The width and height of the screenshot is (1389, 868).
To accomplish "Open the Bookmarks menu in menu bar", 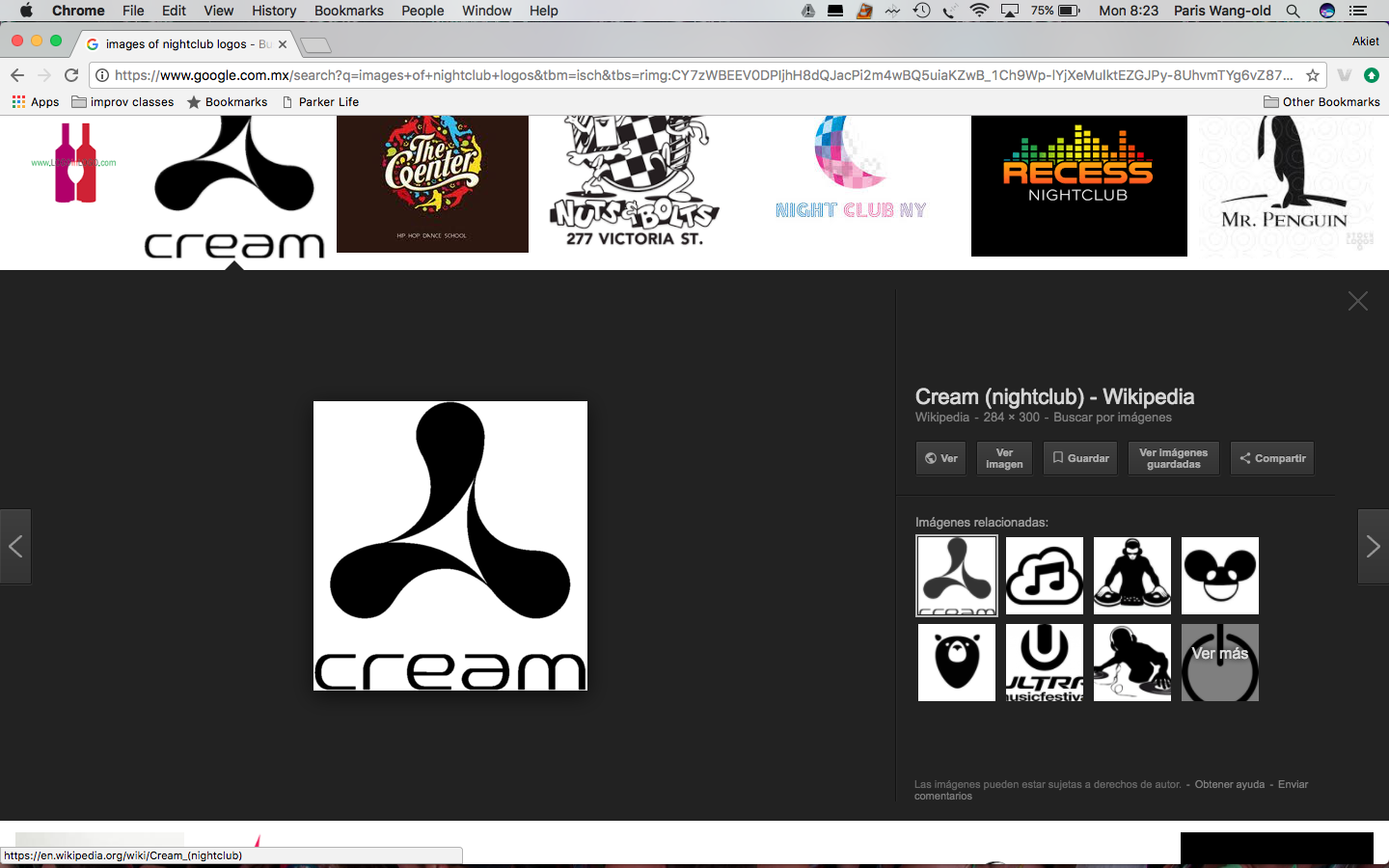I will pyautogui.click(x=348, y=11).
